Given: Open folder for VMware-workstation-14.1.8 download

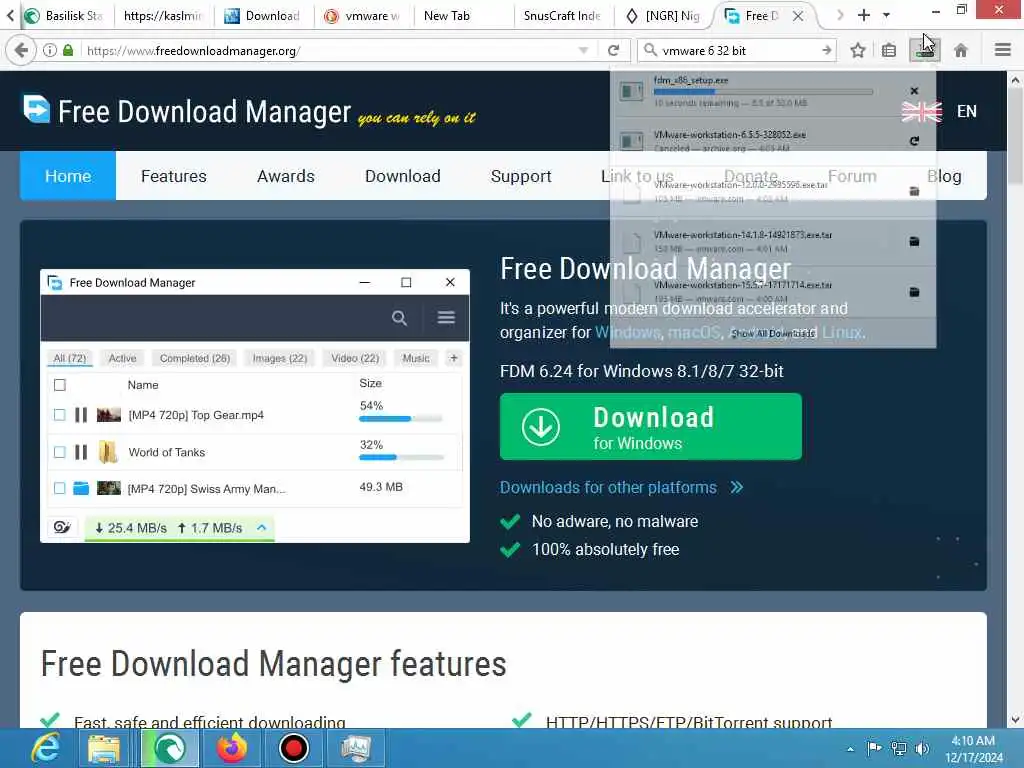Looking at the screenshot, I should 914,242.
